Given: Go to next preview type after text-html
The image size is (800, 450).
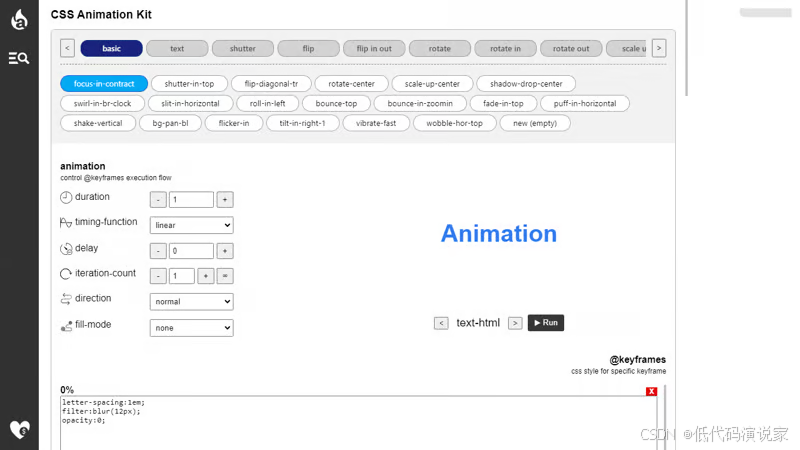Looking at the screenshot, I should tap(515, 323).
